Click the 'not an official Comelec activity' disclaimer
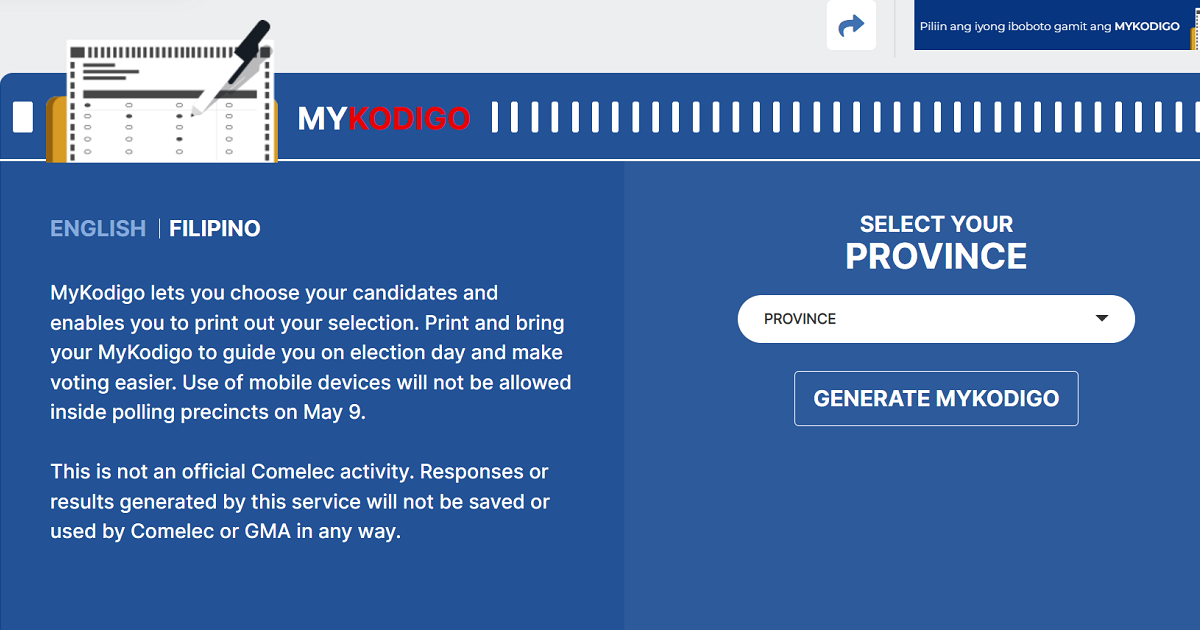This screenshot has width=1200, height=630. 300,501
